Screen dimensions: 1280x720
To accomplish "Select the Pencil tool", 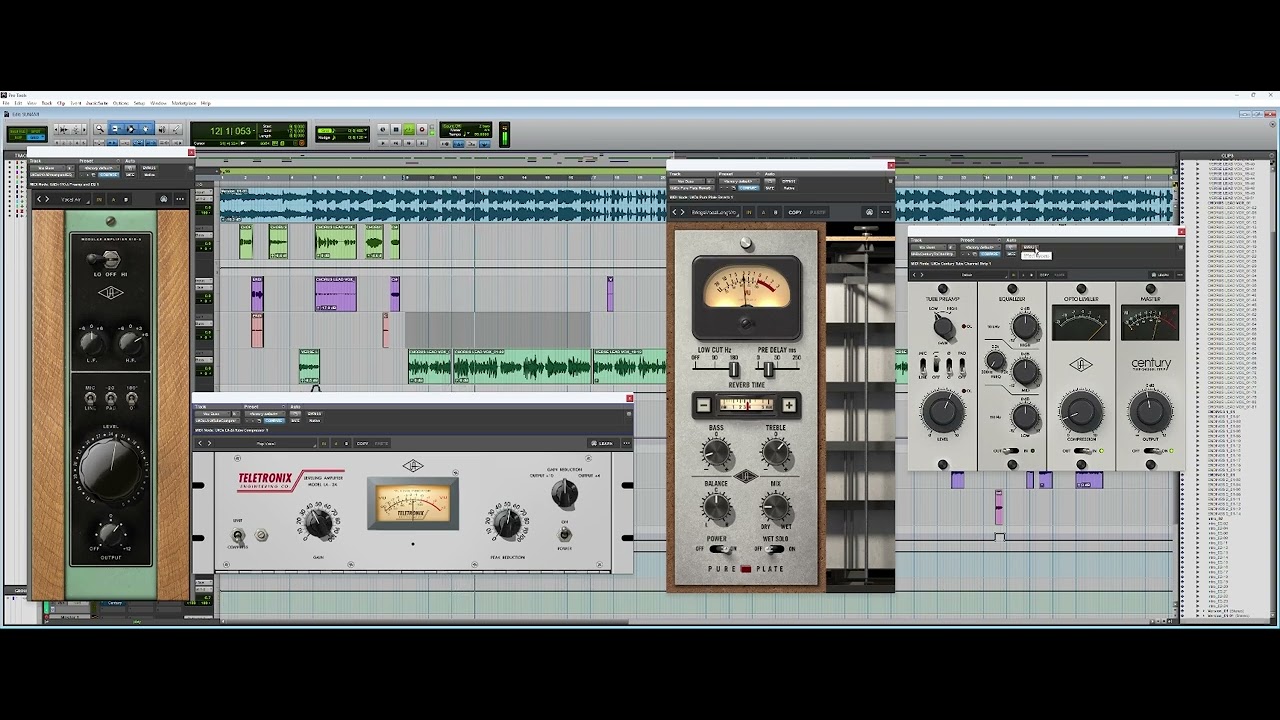I will pos(176,129).
